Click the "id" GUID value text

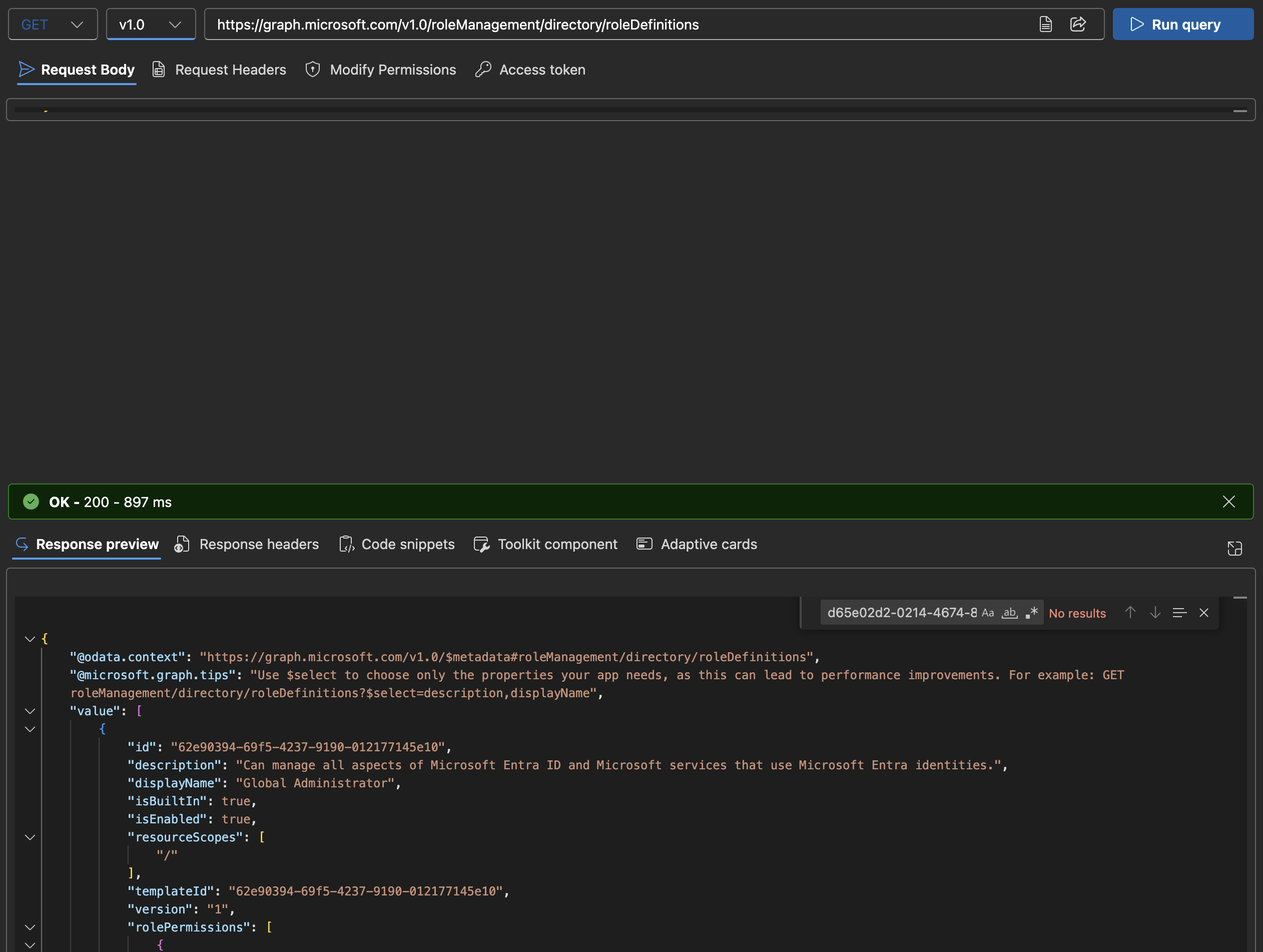click(x=308, y=748)
